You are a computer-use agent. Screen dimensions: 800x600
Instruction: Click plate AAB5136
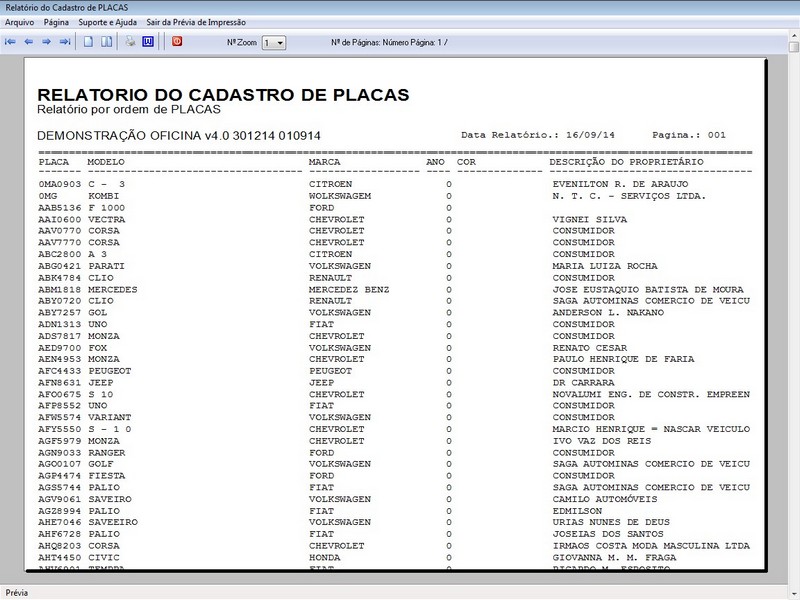[60, 208]
